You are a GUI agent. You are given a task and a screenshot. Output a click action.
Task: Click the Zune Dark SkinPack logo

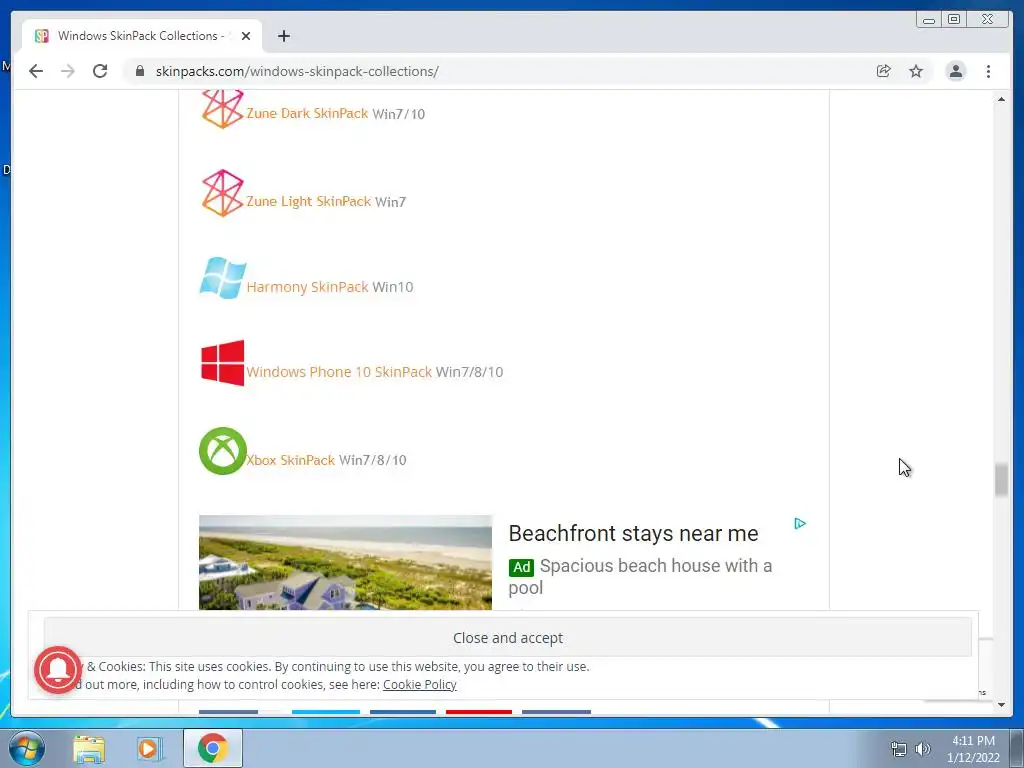click(x=222, y=108)
